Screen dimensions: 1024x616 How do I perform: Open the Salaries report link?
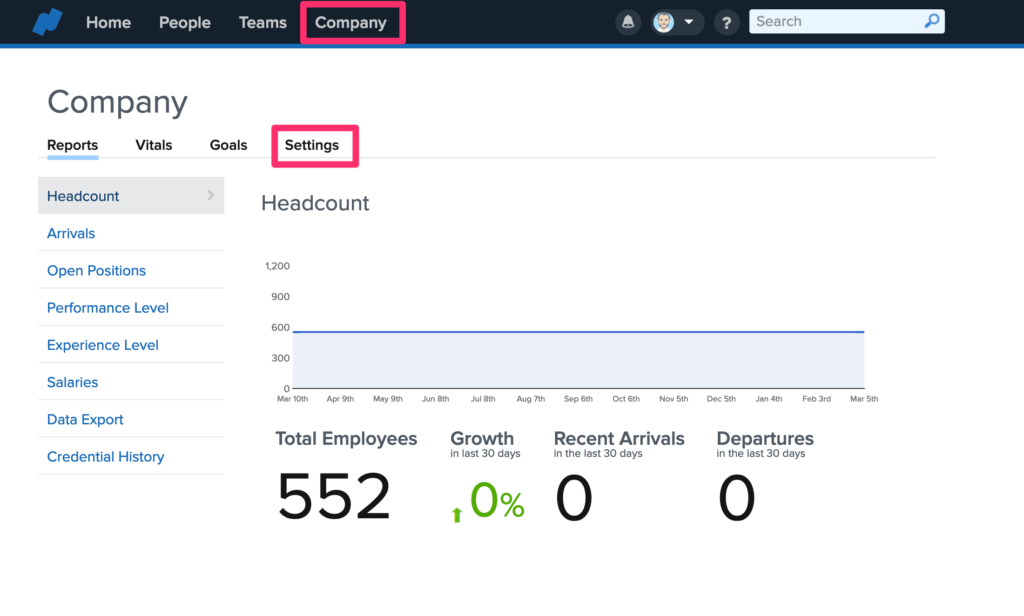tap(73, 382)
